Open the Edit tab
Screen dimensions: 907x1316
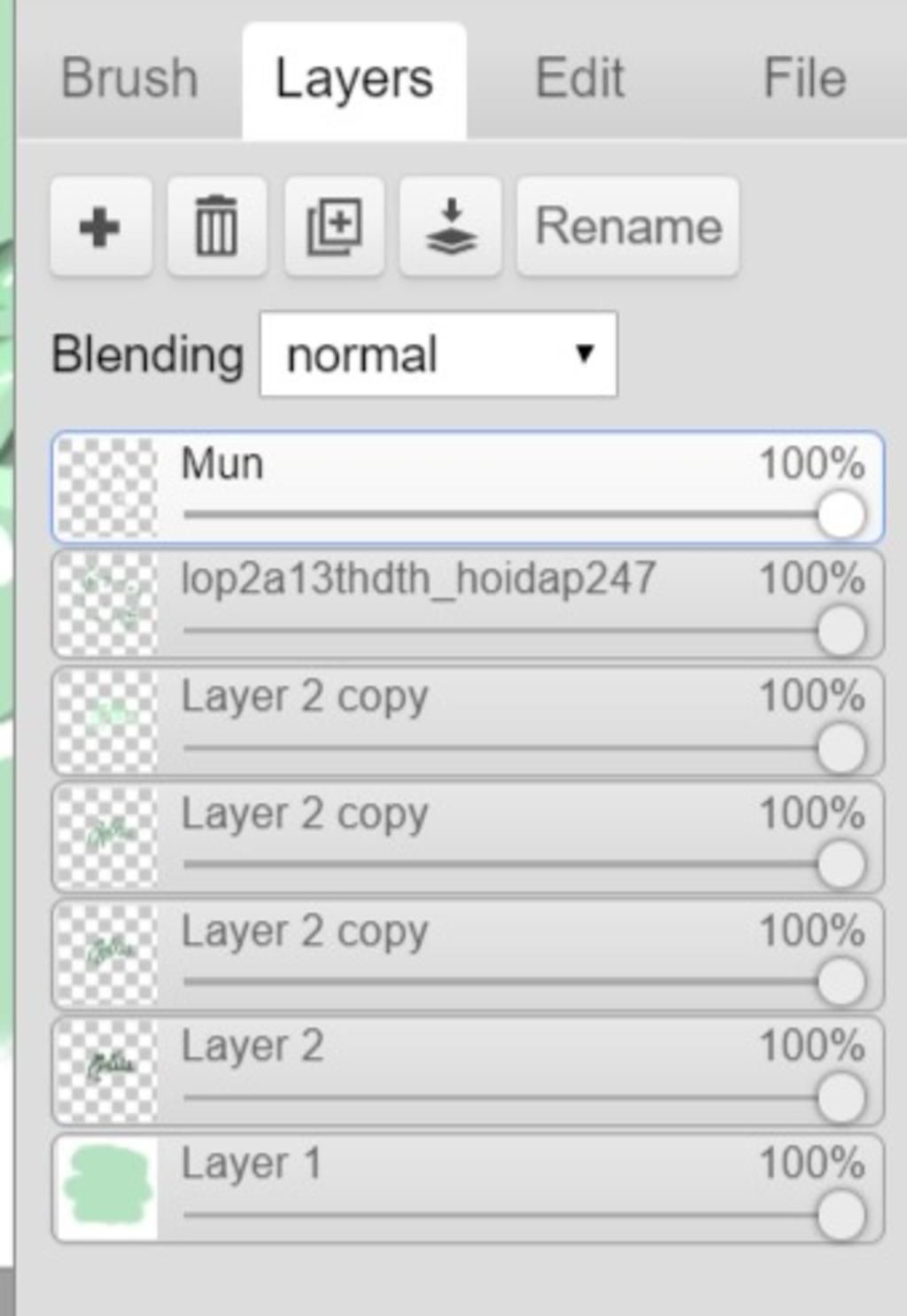580,78
